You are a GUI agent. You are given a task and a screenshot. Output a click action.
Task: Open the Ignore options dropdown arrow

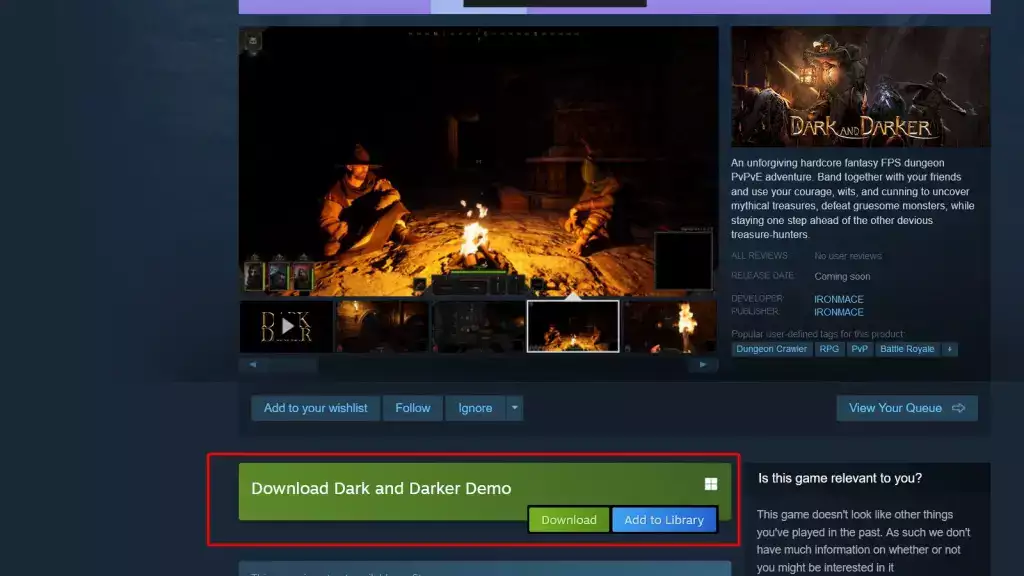tap(515, 408)
